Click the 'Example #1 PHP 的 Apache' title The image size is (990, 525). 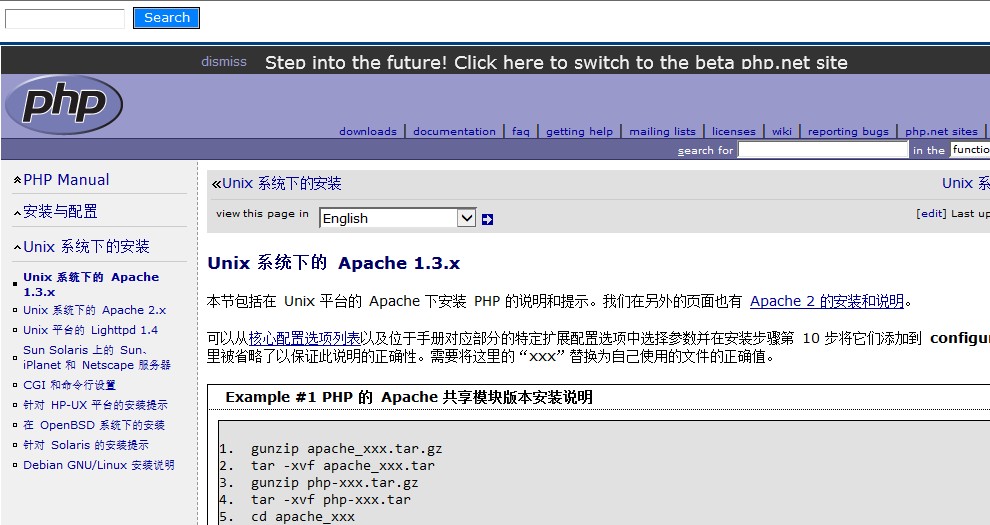tap(409, 397)
